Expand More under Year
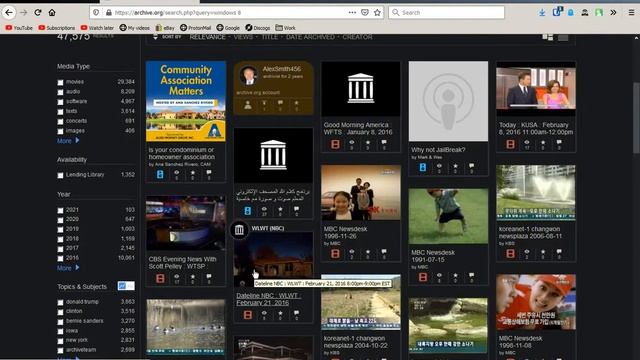Image resolution: width=640 pixels, height=360 pixels. point(68,268)
